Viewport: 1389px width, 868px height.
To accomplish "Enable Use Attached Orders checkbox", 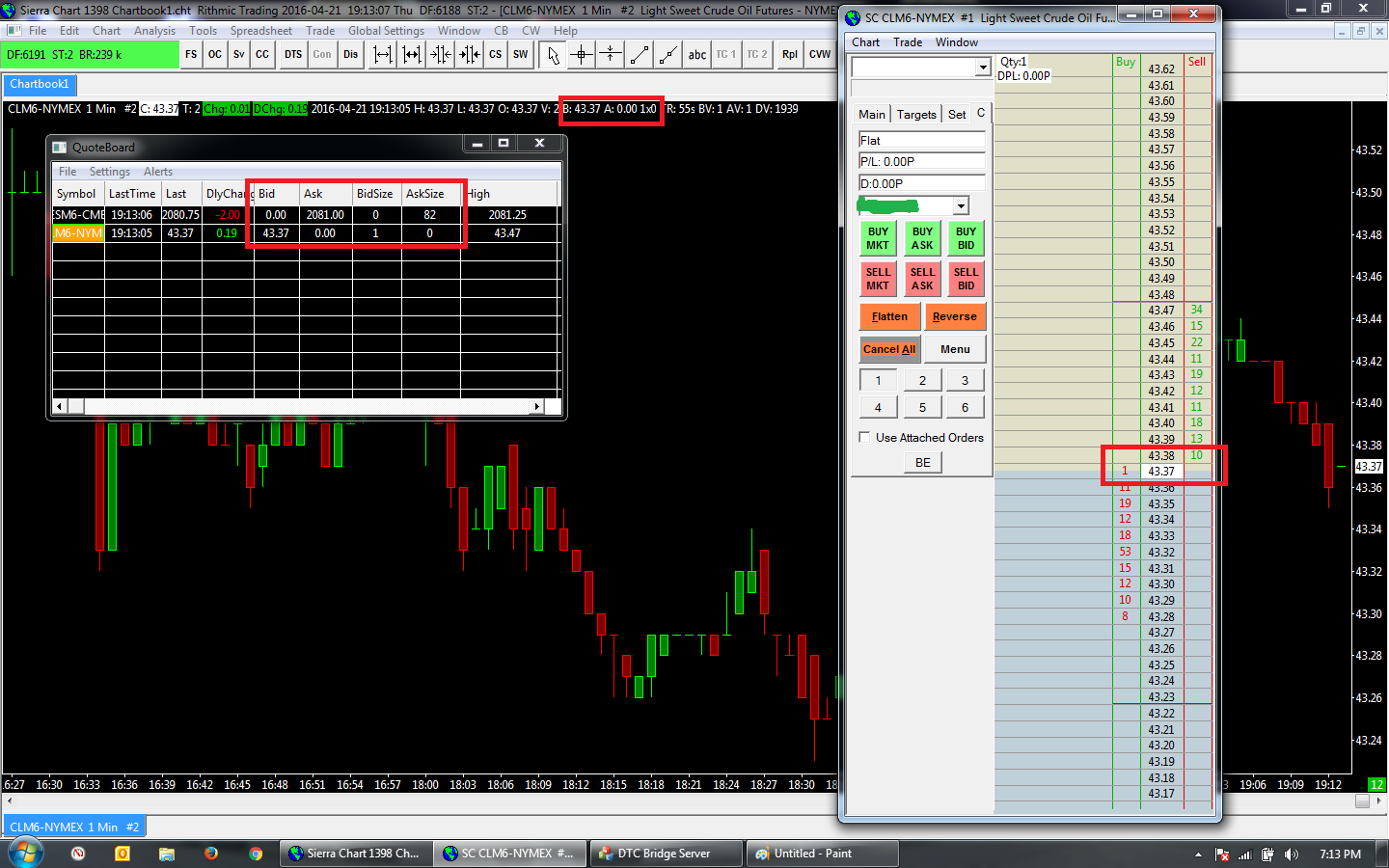I will click(865, 437).
